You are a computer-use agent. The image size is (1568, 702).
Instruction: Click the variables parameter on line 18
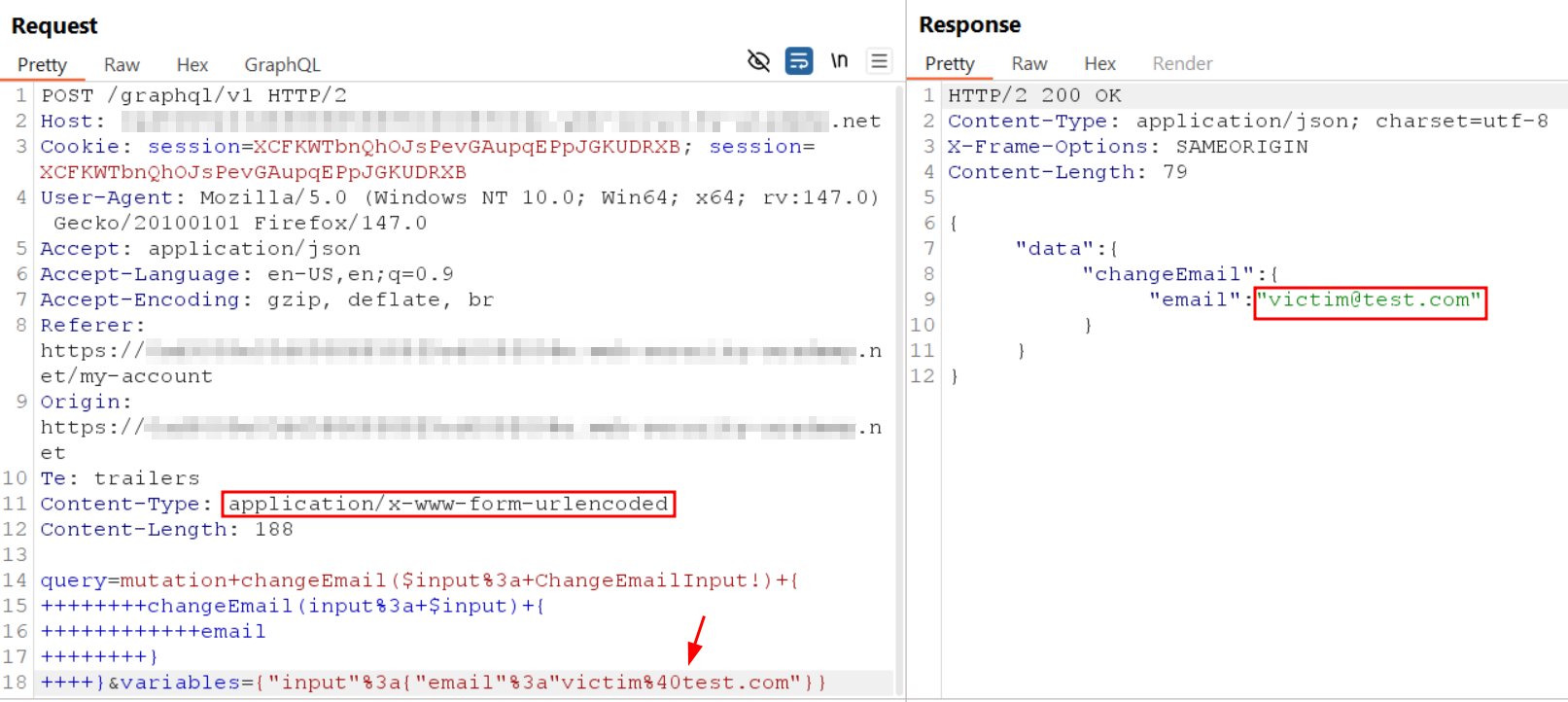180,683
